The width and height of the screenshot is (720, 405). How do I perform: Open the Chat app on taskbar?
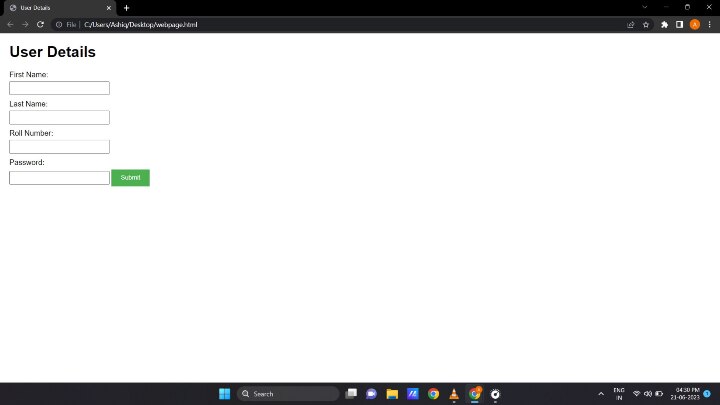[371, 394]
